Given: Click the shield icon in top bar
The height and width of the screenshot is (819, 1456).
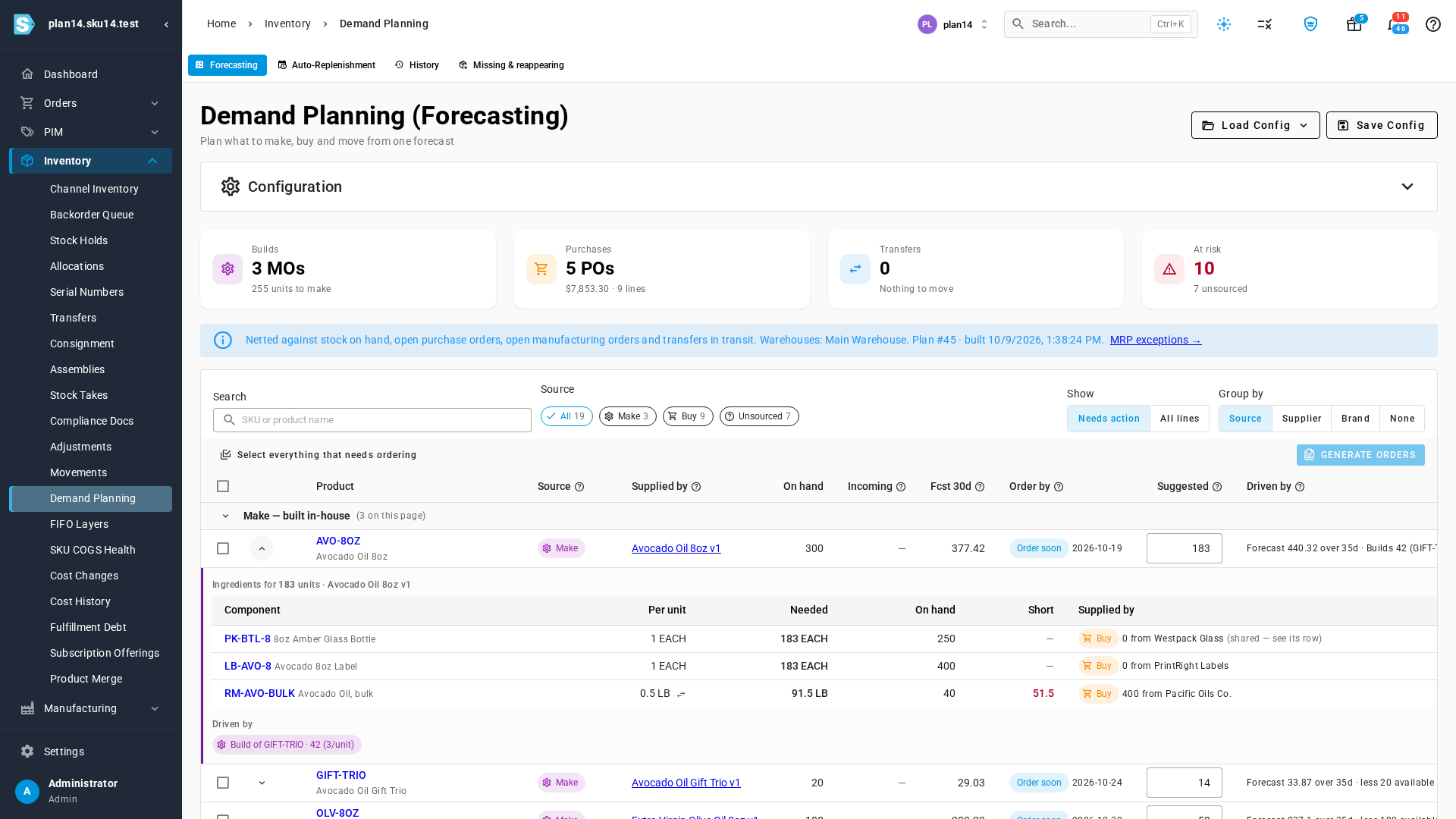Looking at the screenshot, I should click(1310, 24).
